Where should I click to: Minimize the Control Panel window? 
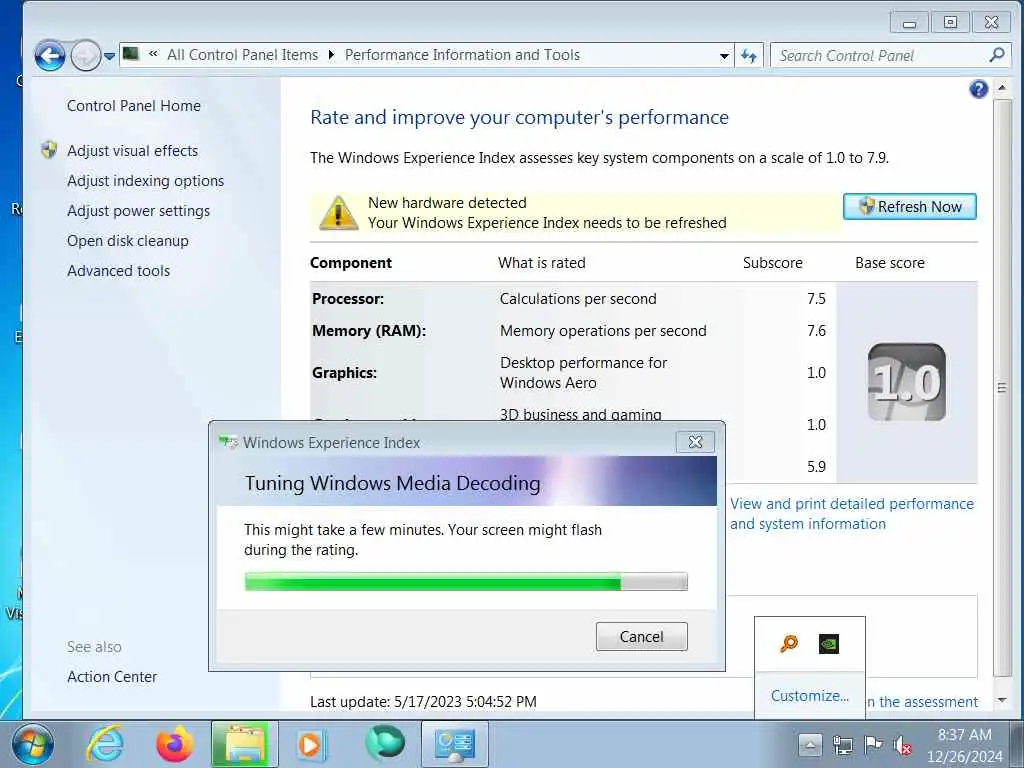click(910, 23)
